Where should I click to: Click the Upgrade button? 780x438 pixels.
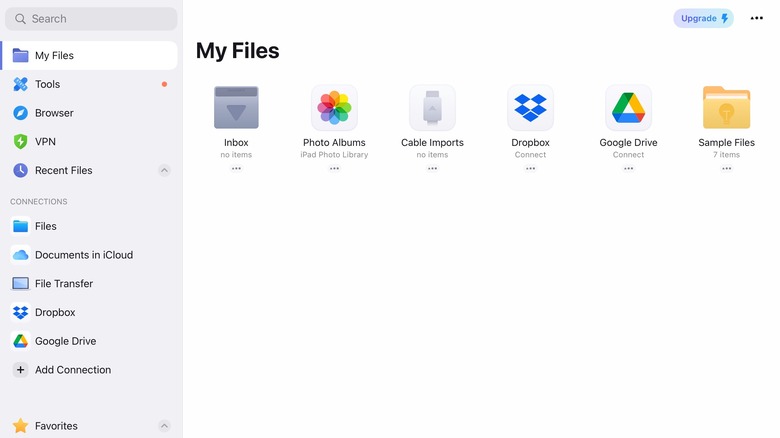point(703,18)
